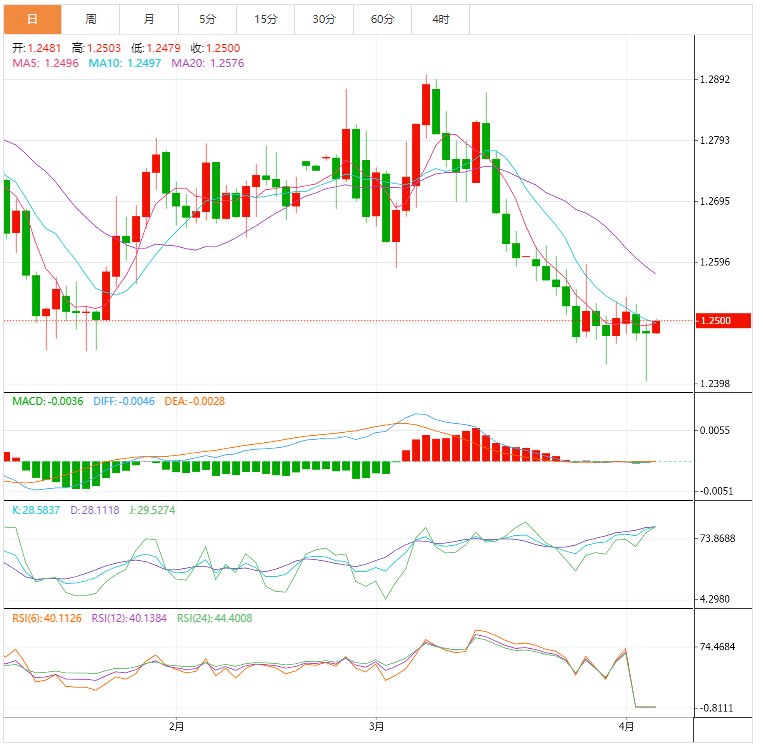763x750 pixels.
Task: Switch to the 4时 four-hour tab
Action: (441, 19)
